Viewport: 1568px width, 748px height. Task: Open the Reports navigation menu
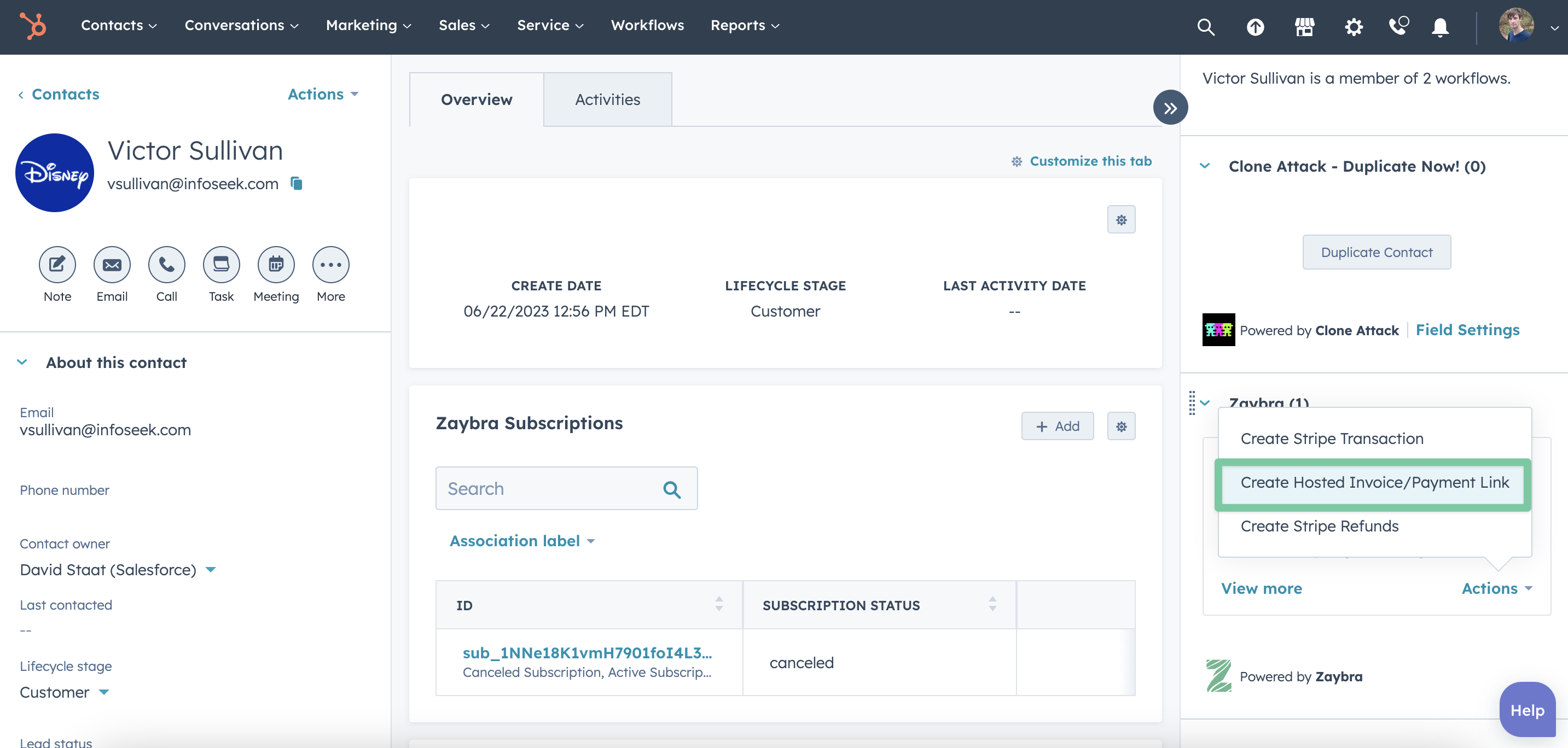click(x=745, y=26)
